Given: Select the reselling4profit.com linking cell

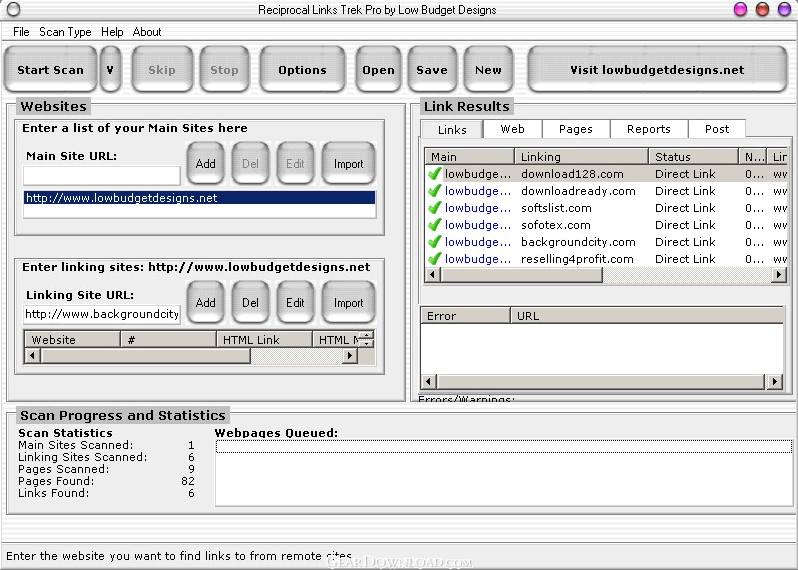Looking at the screenshot, I should coord(577,259).
